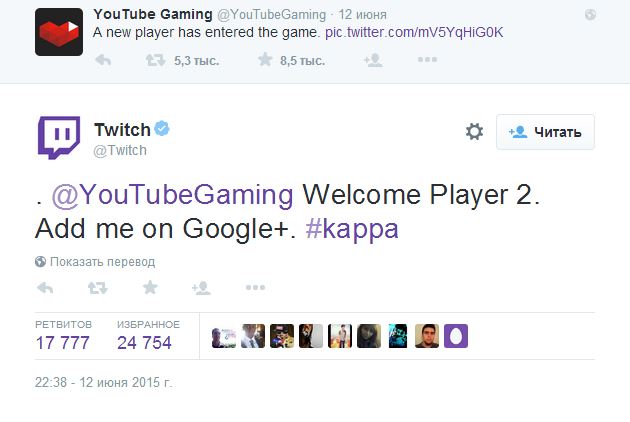The height and width of the screenshot is (422, 630).
Task: Open the gear settings dropdown
Action: click(474, 132)
